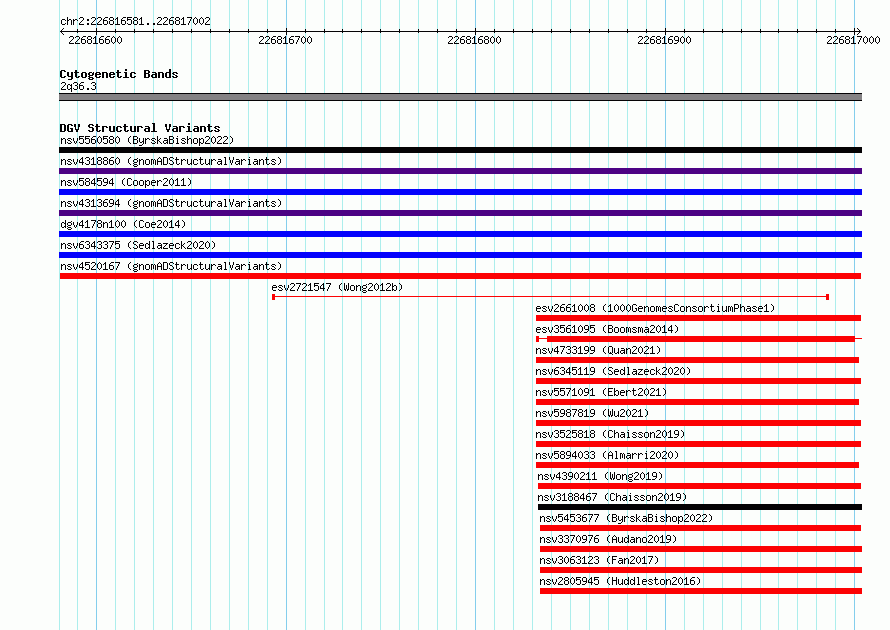The width and height of the screenshot is (890, 630).
Task: Open the nsv3063123 (Fan2017) label
Action: click(x=599, y=560)
